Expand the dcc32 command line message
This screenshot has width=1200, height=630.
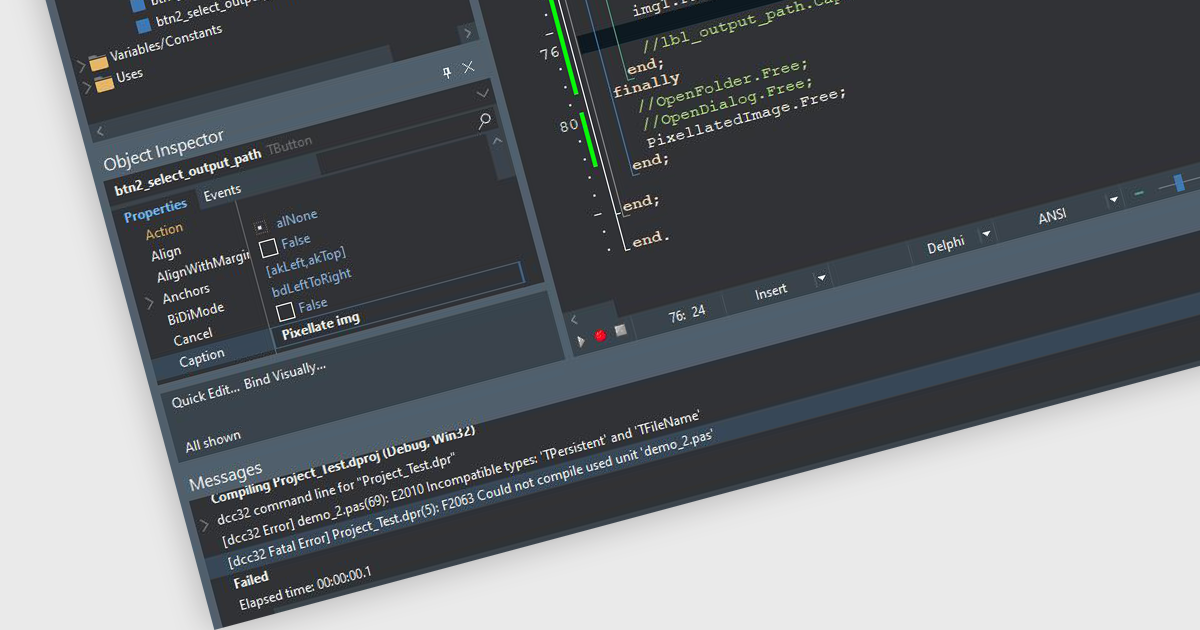click(205, 524)
